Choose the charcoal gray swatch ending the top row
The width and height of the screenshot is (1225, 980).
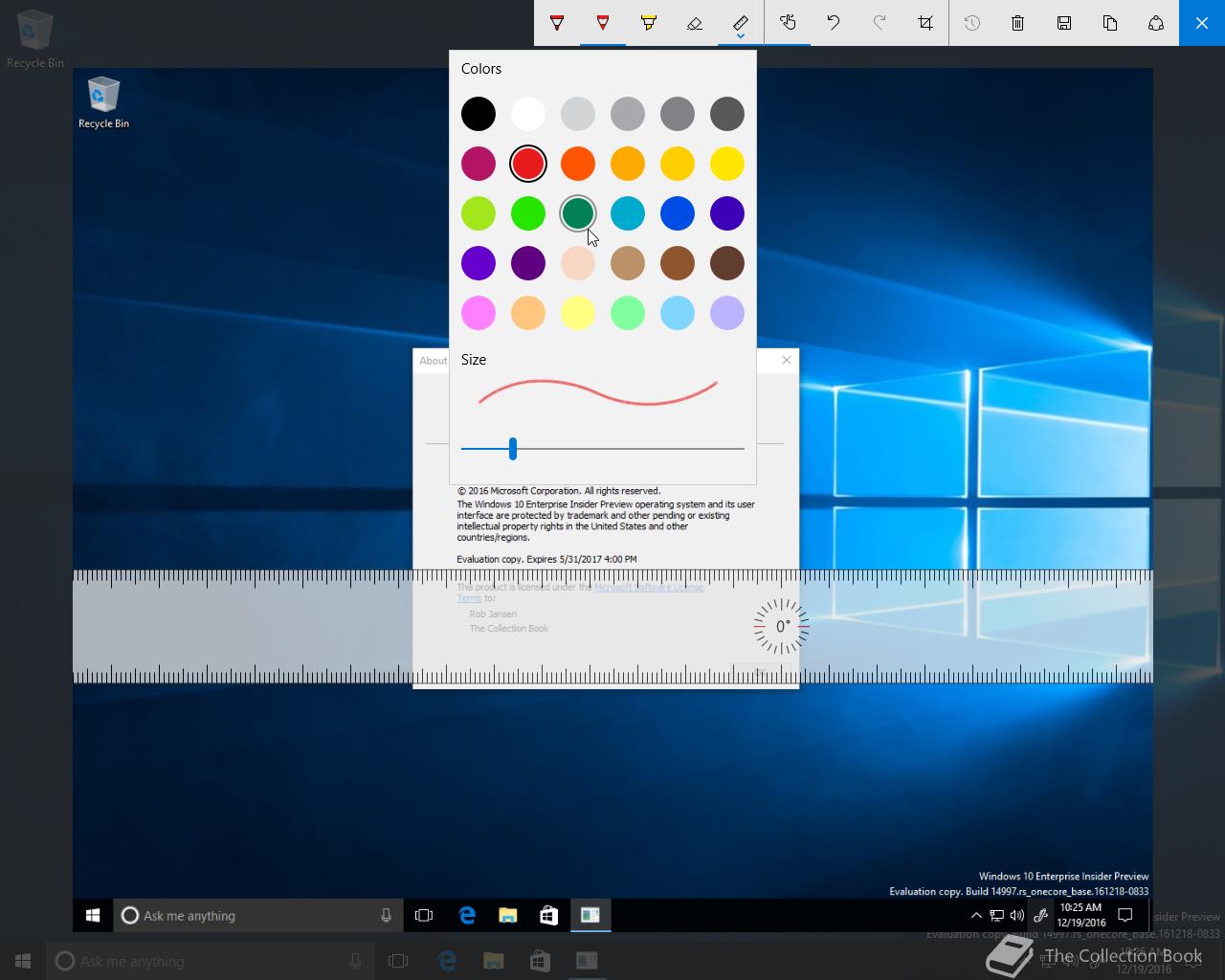click(727, 114)
